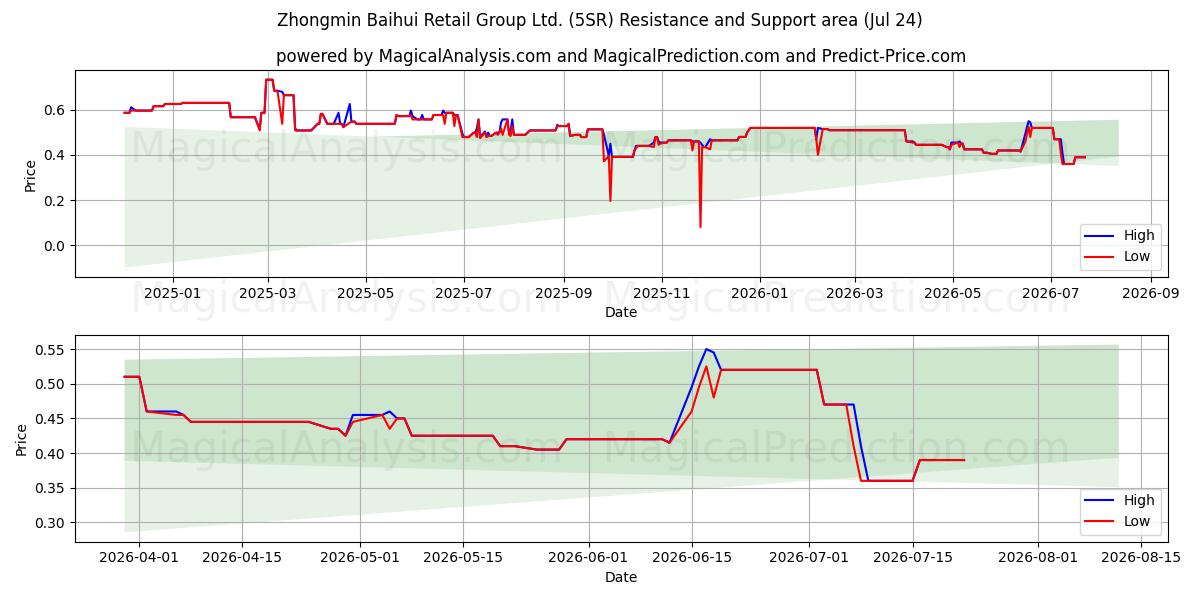Click the '2026-05-15' date tick on the bottom chart
The height and width of the screenshot is (600, 1200).
tap(463, 558)
